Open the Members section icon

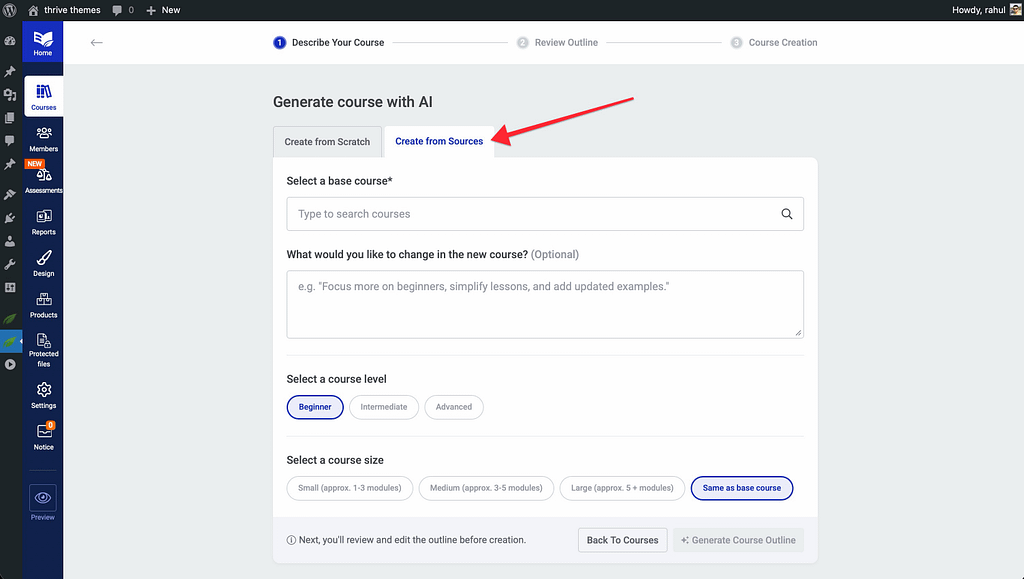pyautogui.click(x=43, y=138)
